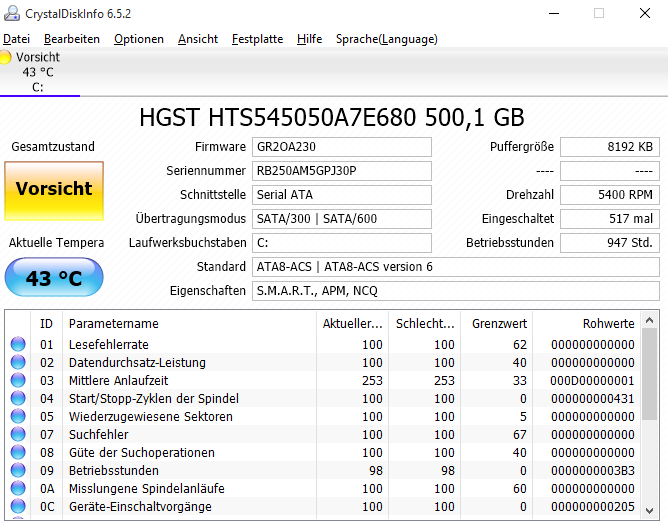Click the CrystalDiskInfo app icon in title bar
668x524 pixels.
point(12,14)
